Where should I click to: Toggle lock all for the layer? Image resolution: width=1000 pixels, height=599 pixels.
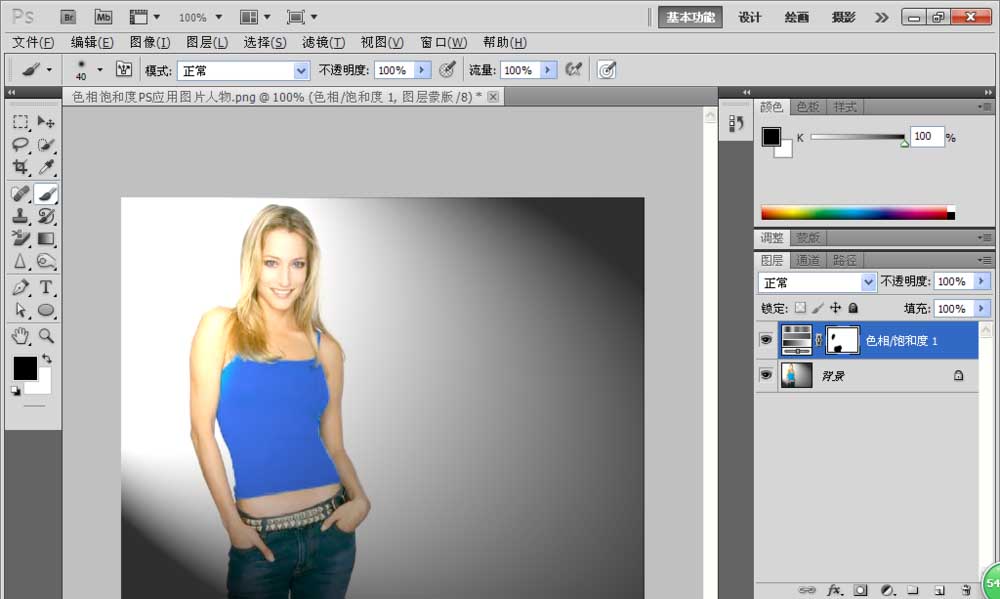[x=853, y=308]
